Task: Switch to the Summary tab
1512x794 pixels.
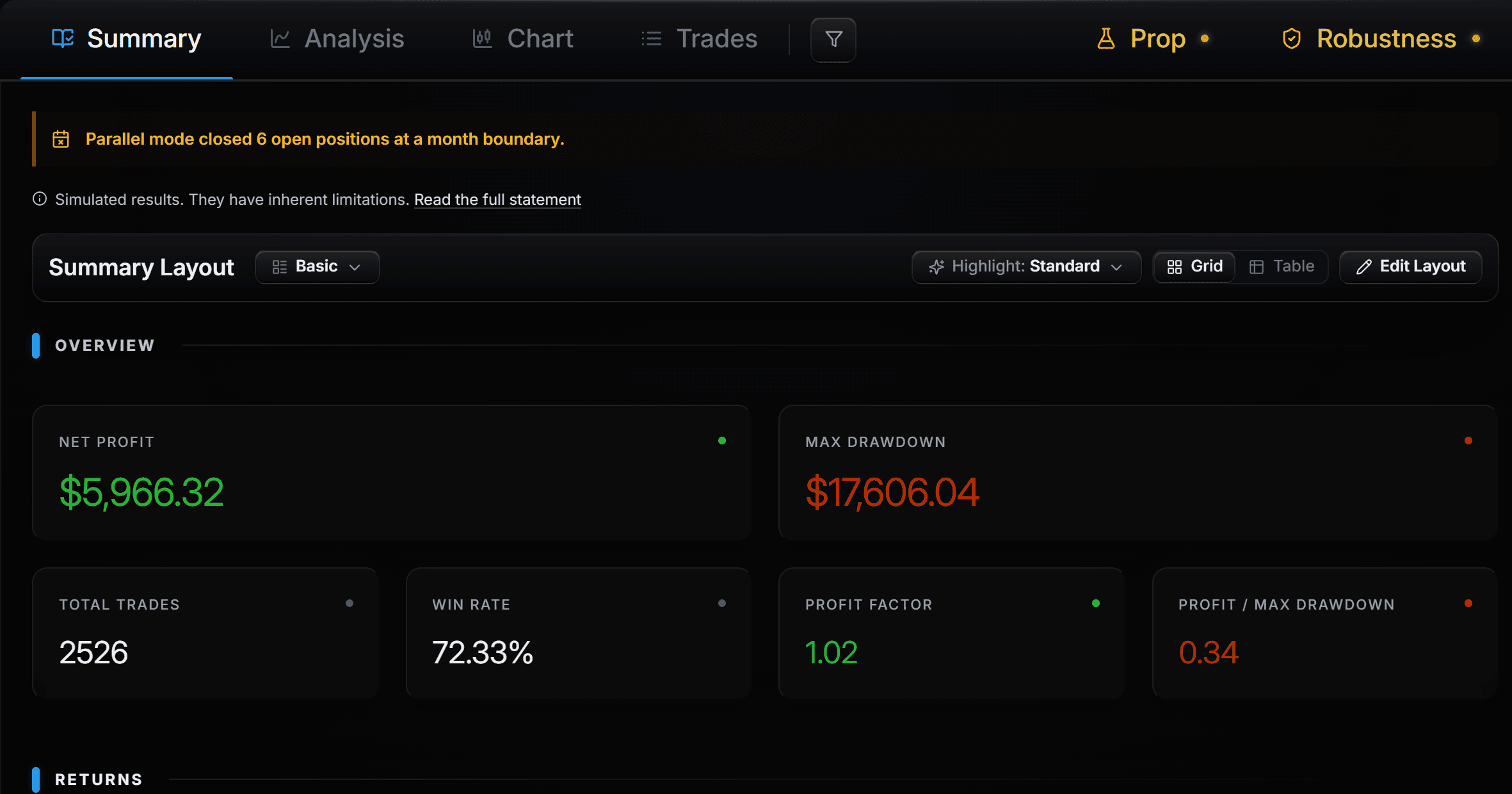Action: pos(127,39)
